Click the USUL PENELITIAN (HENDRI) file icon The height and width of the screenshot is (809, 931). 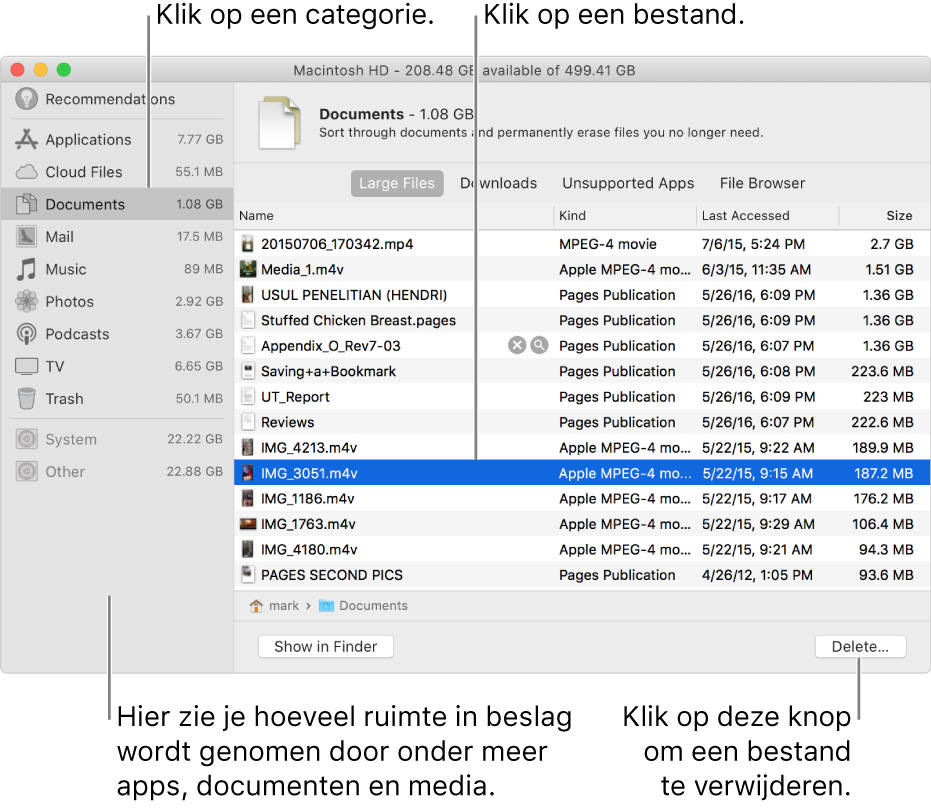[x=248, y=294]
